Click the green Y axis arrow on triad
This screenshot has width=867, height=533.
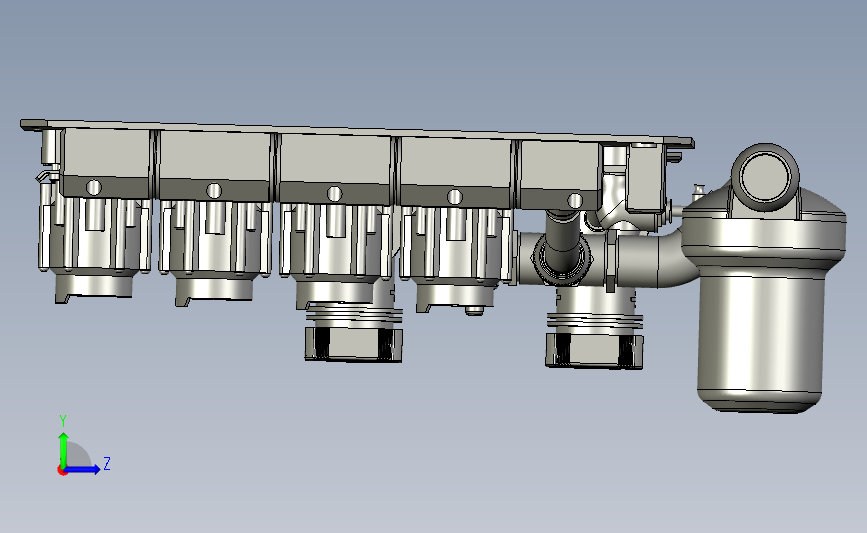pyautogui.click(x=63, y=449)
